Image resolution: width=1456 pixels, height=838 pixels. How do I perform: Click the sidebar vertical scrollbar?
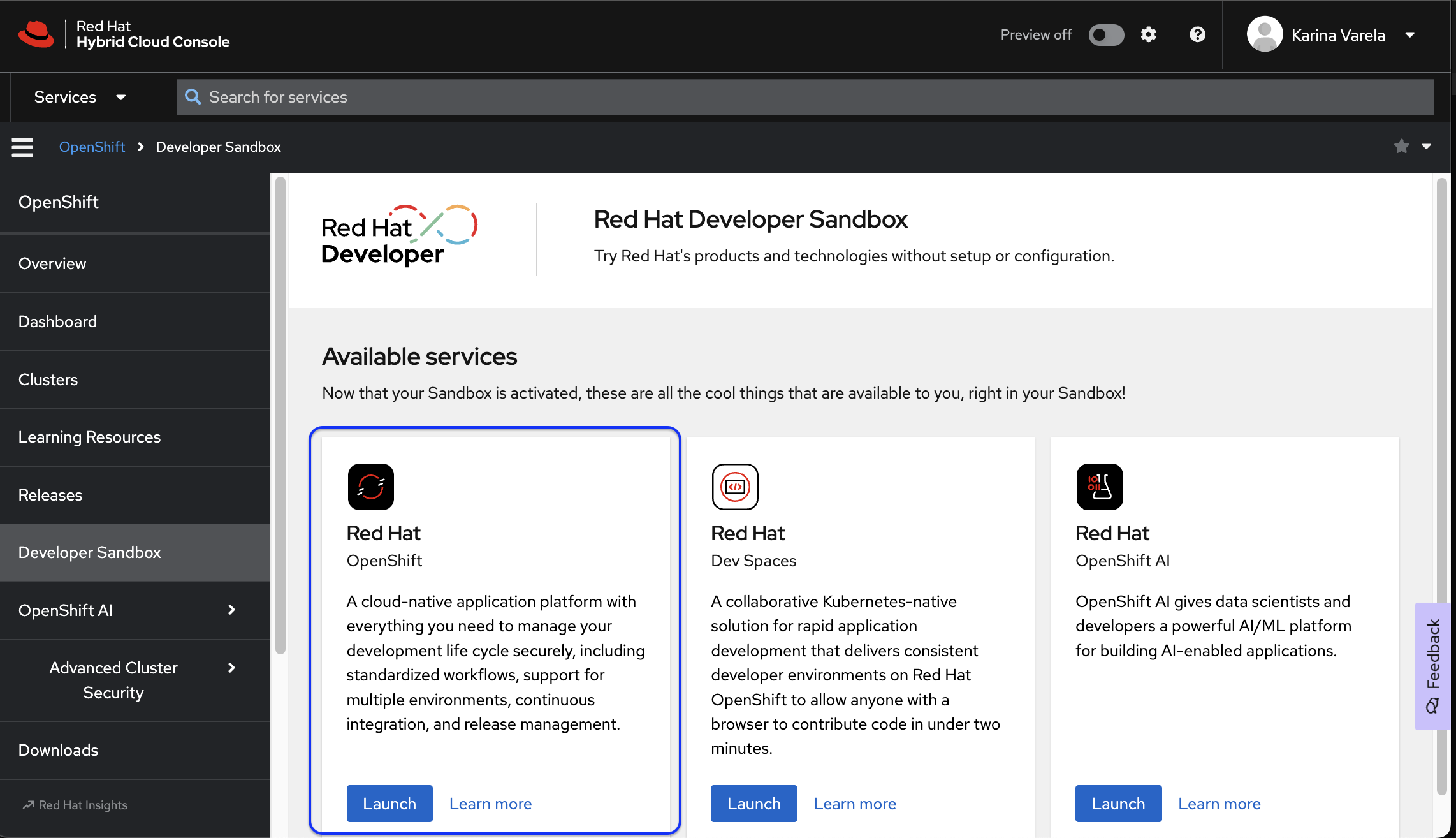pyautogui.click(x=280, y=416)
